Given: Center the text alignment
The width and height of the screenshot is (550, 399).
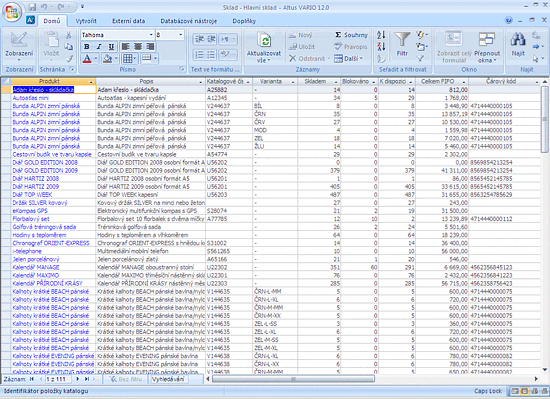Looking at the screenshot, I should pos(138,46).
